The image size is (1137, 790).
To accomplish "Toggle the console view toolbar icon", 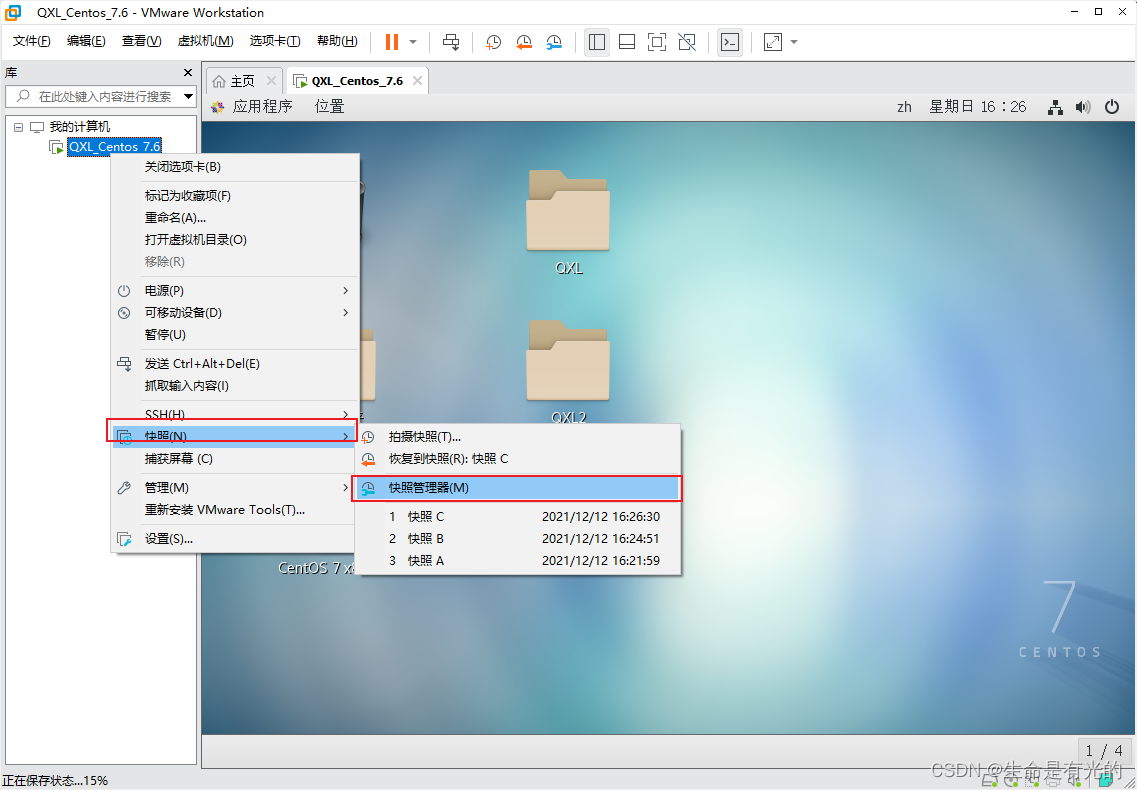I will point(730,42).
